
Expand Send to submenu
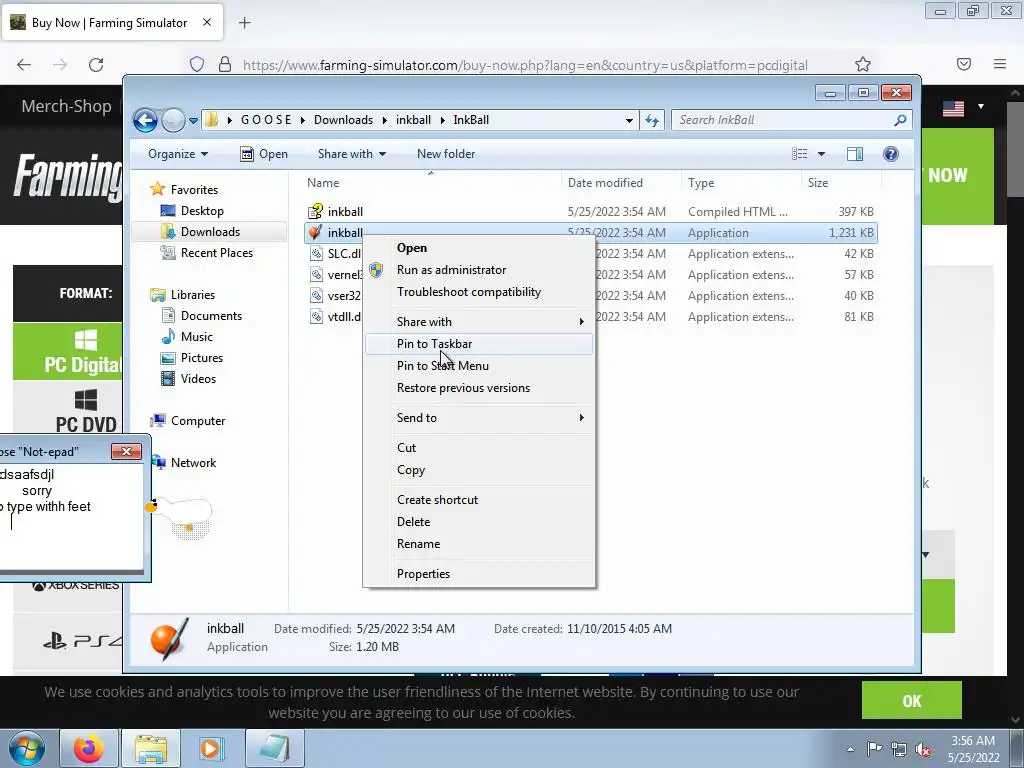tap(479, 418)
